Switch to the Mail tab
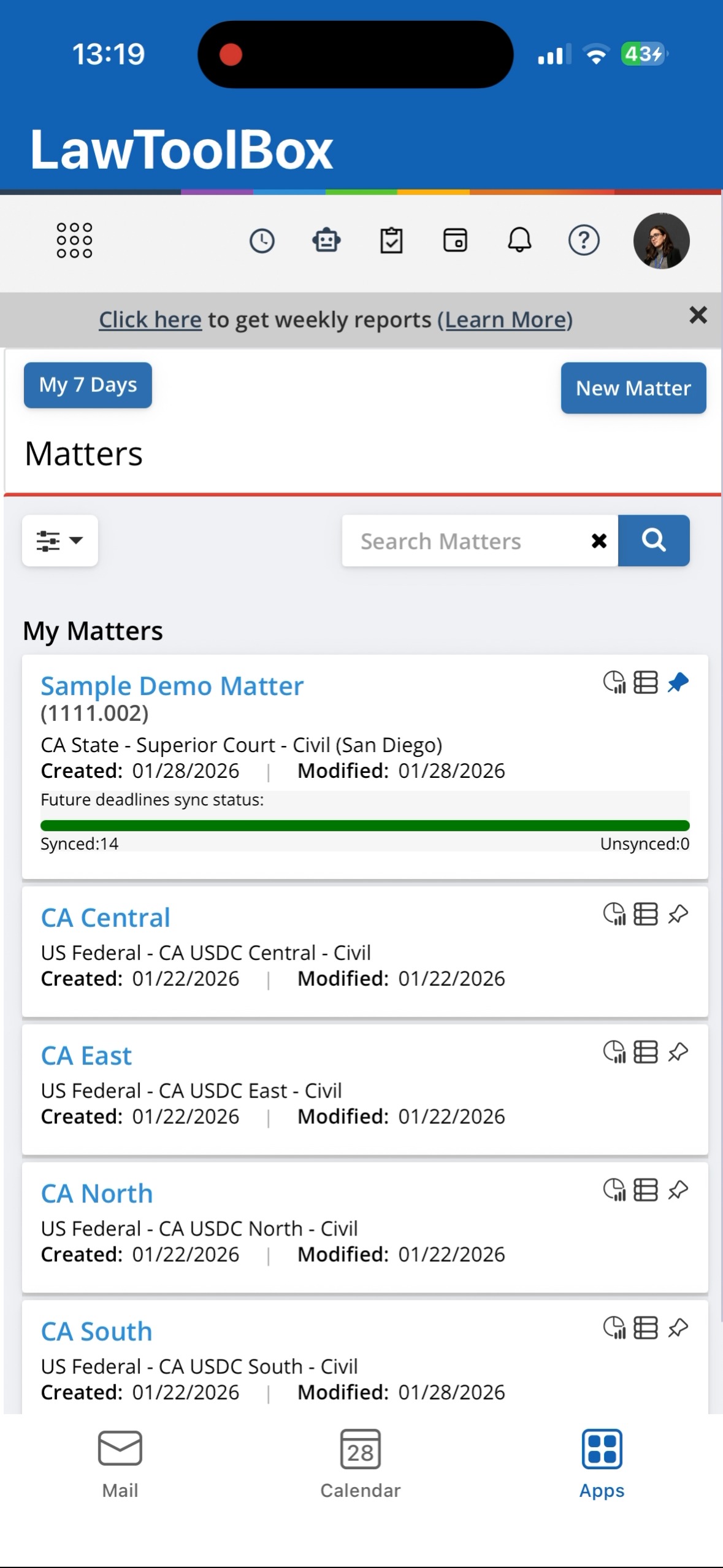The width and height of the screenshot is (723, 1568). pyautogui.click(x=120, y=1464)
